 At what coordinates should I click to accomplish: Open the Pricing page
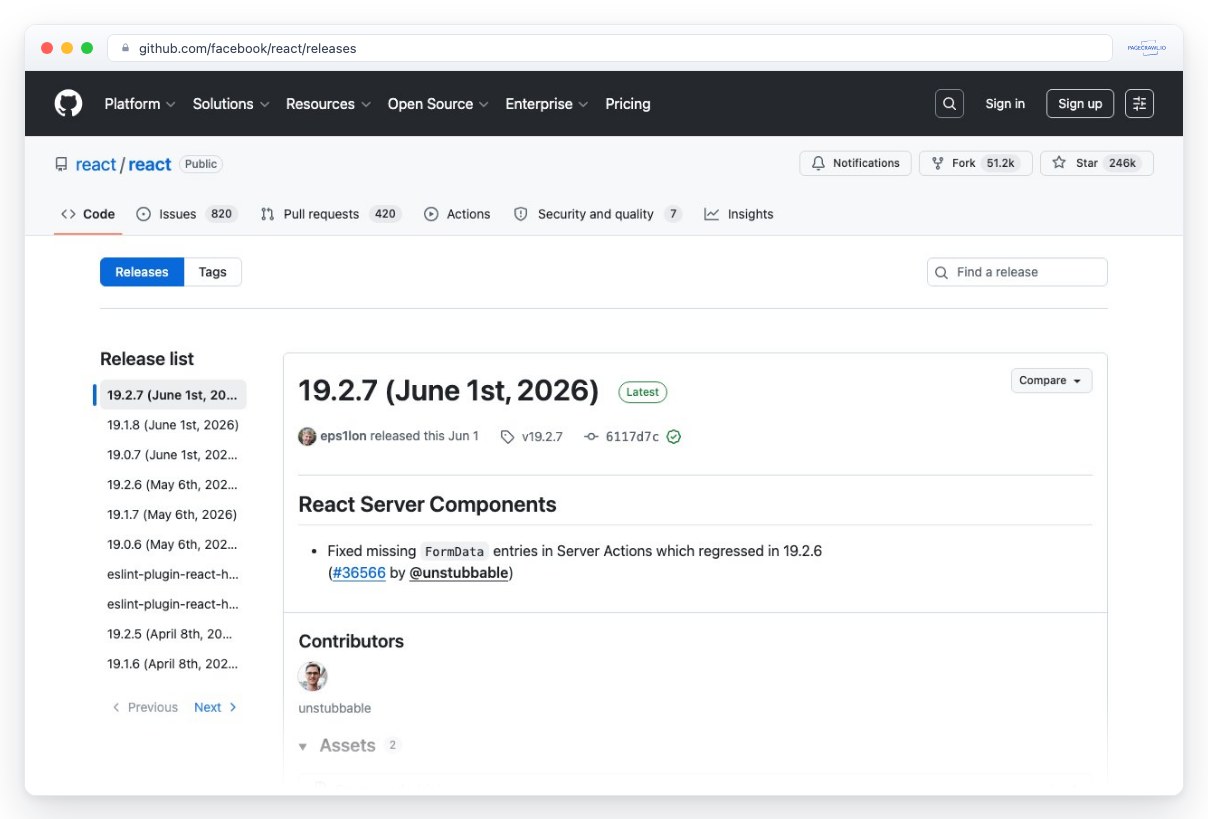[628, 104]
